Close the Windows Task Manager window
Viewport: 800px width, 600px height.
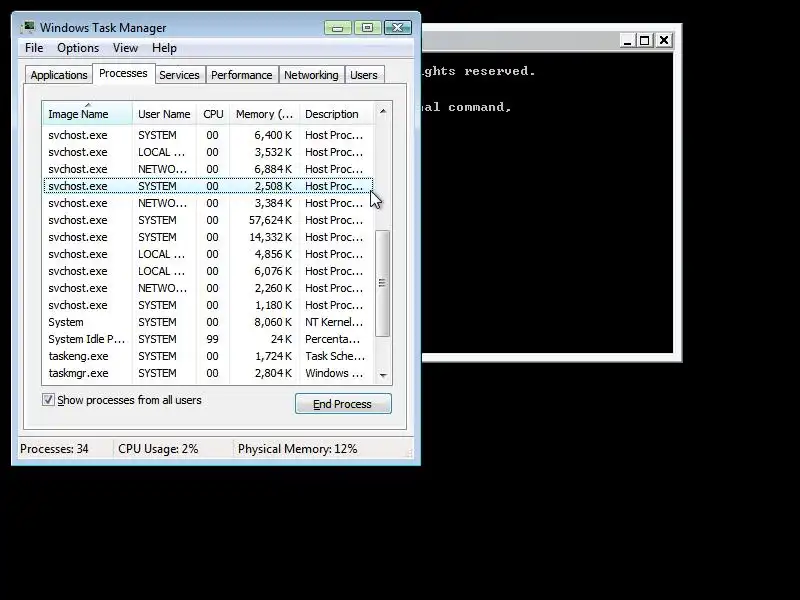click(x=397, y=28)
